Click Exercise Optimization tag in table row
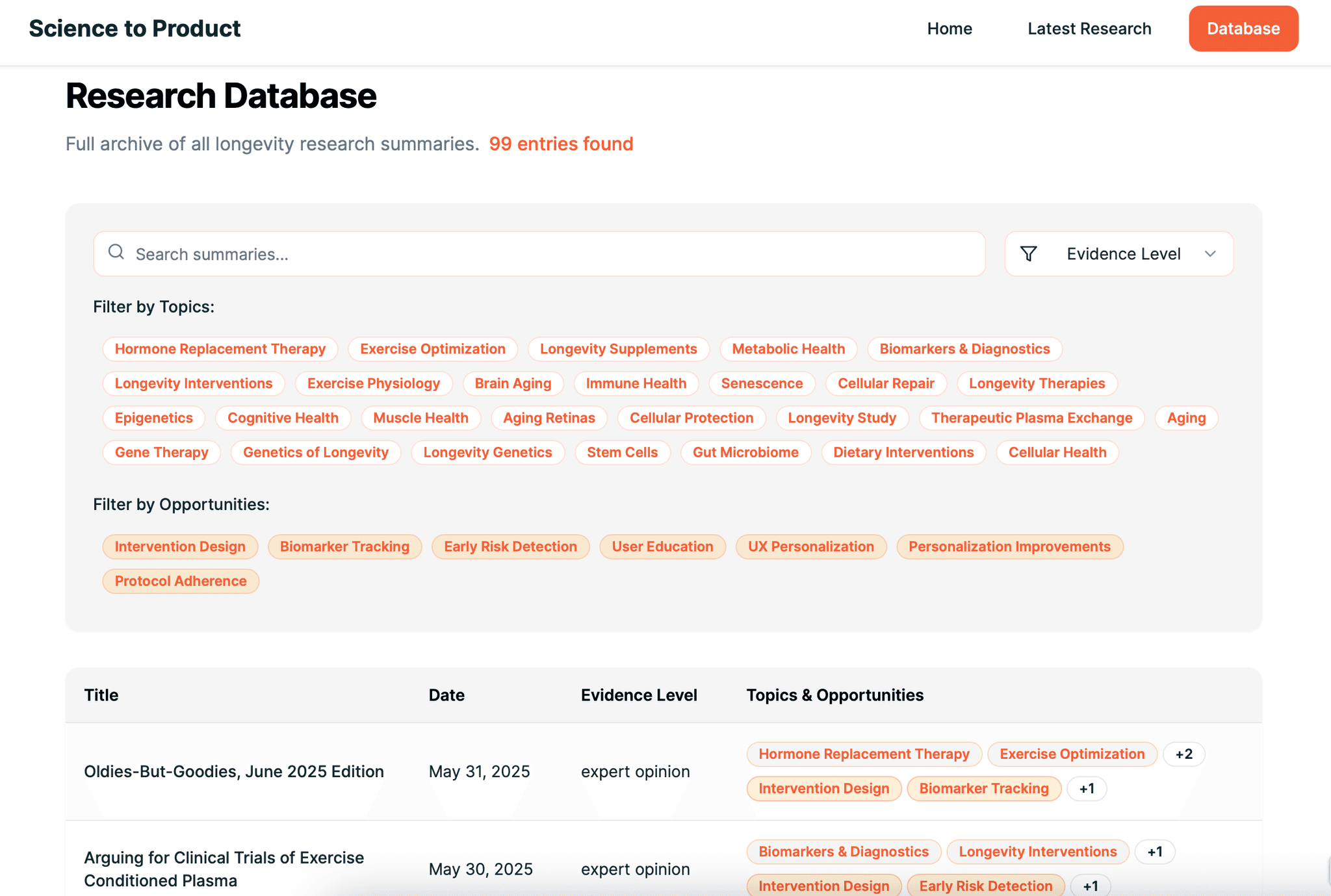1331x896 pixels. coord(1072,754)
